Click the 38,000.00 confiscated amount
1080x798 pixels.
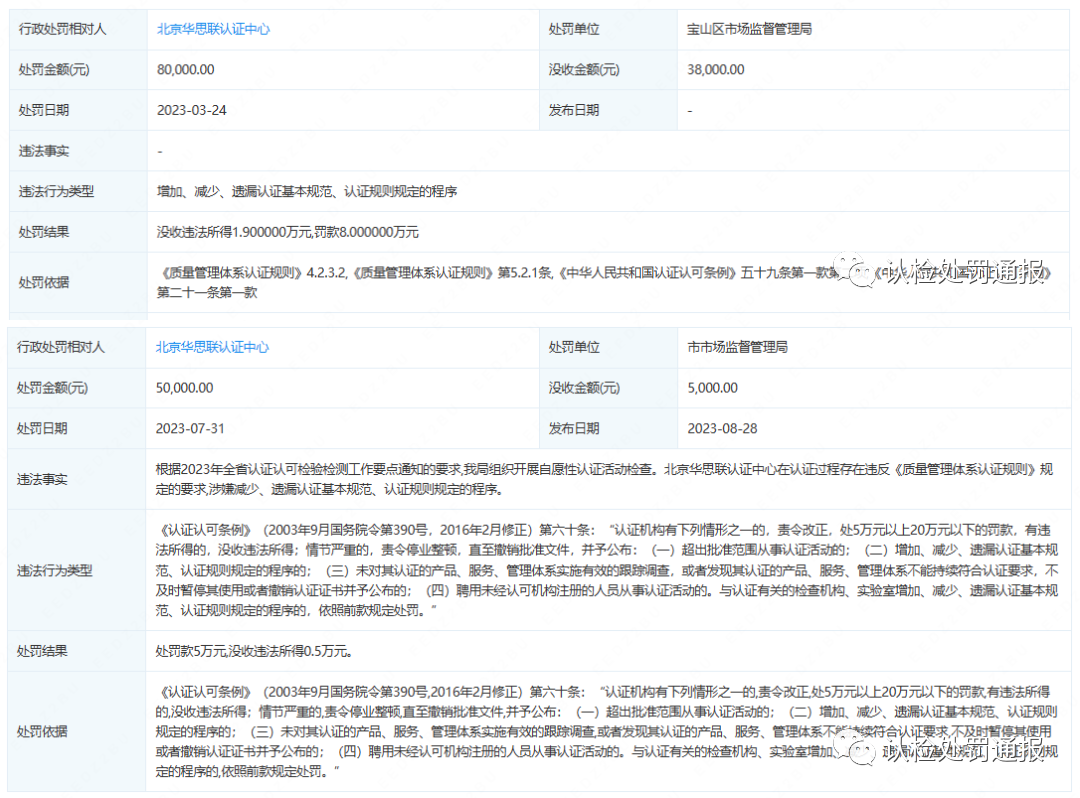click(x=715, y=69)
